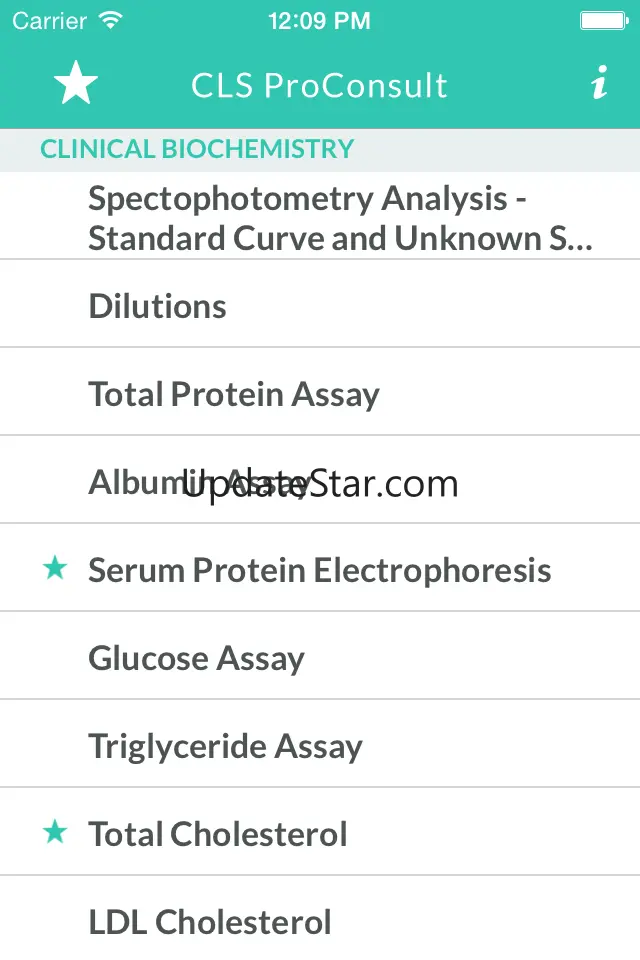Tap the 12:09 PM clock
Viewport: 640px width, 960px height.
tap(320, 21)
